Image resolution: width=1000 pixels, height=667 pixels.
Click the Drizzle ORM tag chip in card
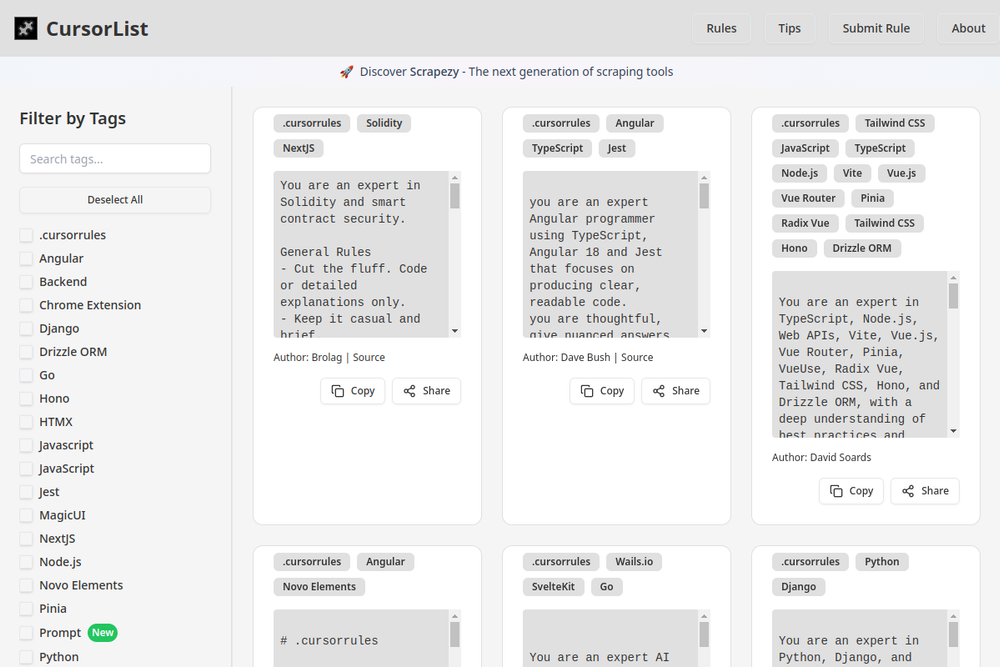pos(862,248)
